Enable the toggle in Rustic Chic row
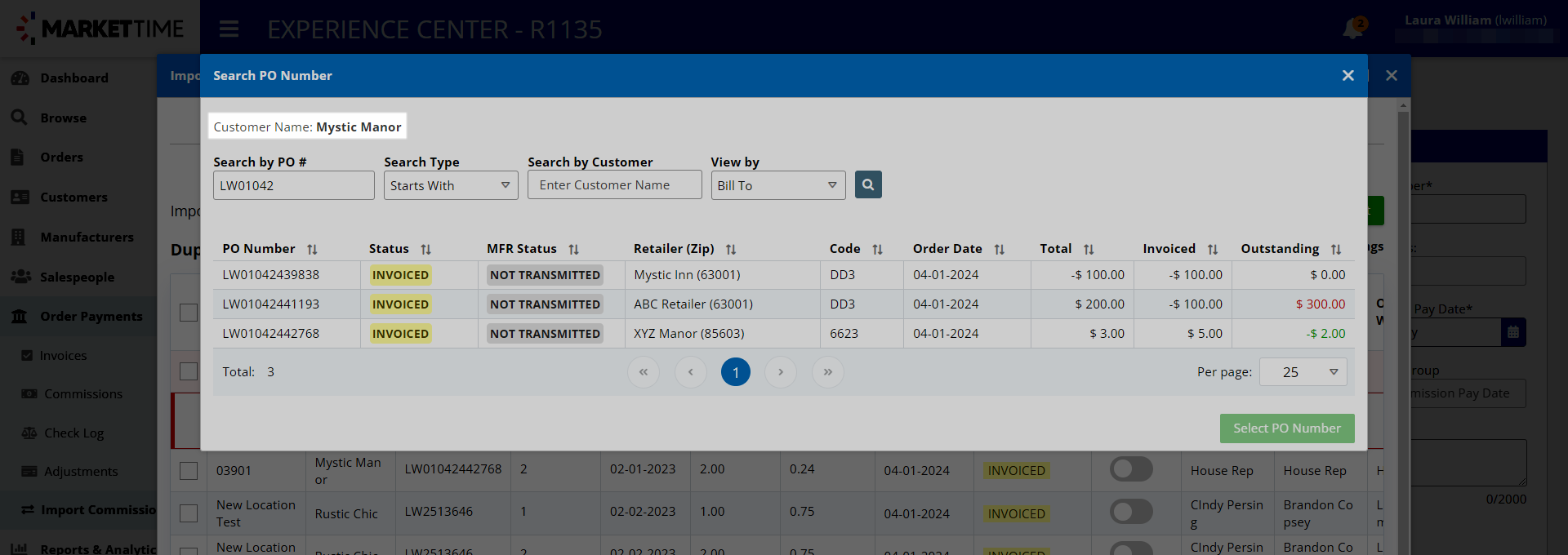This screenshot has width=1568, height=555. pos(1131,512)
